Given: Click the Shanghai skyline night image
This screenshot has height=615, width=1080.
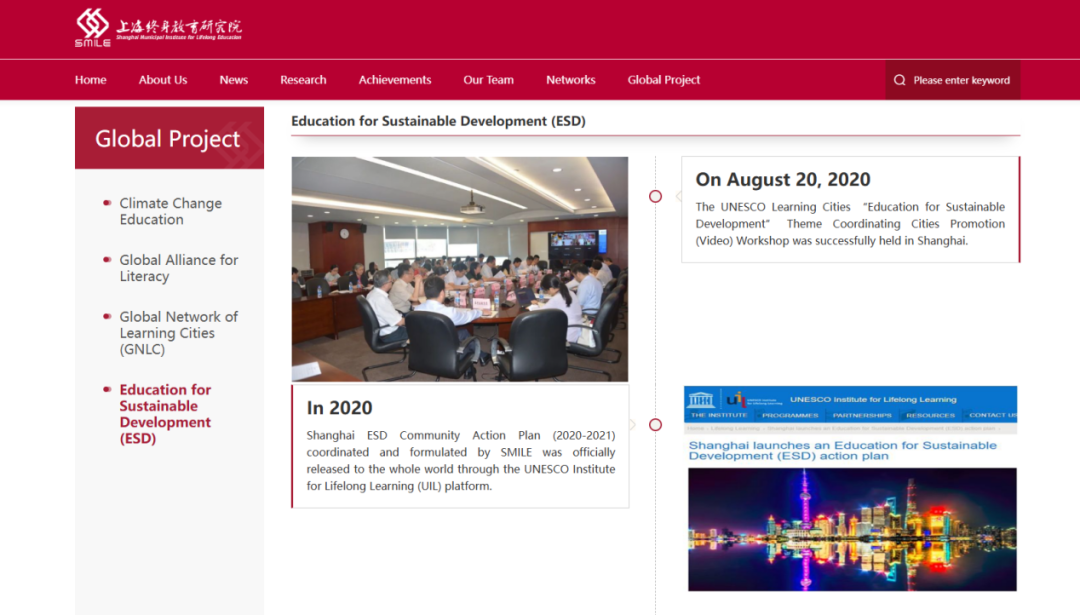Looking at the screenshot, I should click(852, 529).
